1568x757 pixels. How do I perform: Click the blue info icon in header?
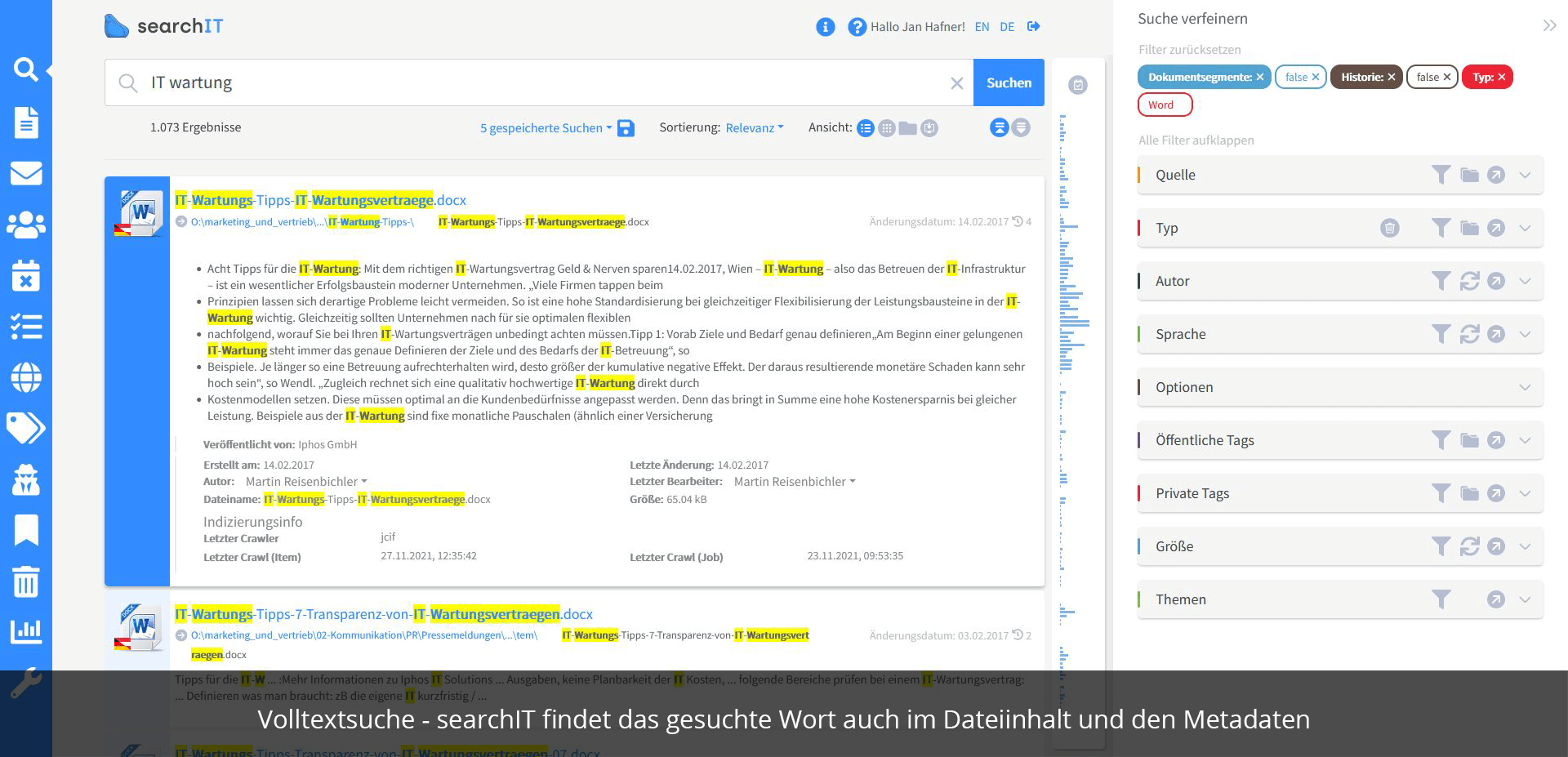tap(826, 27)
